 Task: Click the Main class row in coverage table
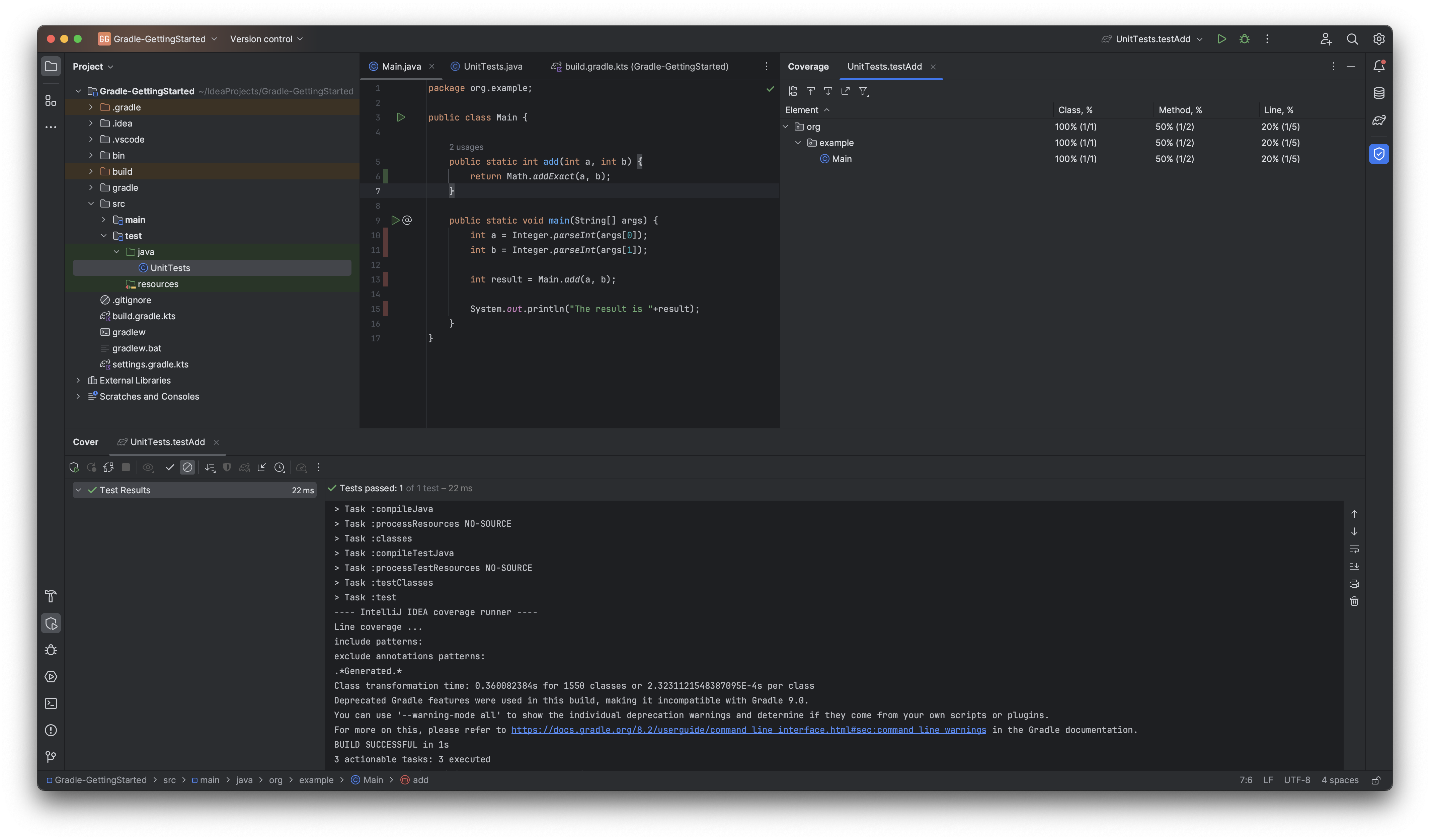tap(1072, 159)
